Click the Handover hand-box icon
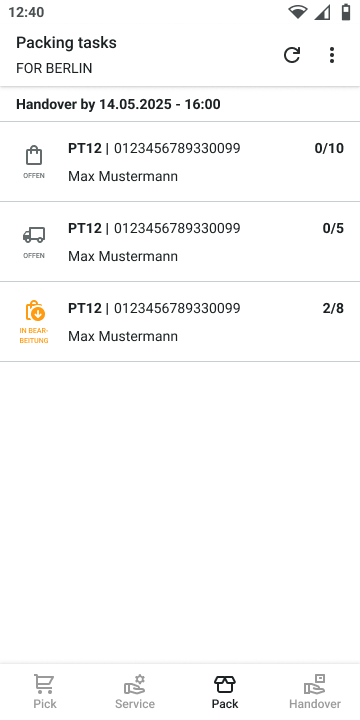 (315, 684)
